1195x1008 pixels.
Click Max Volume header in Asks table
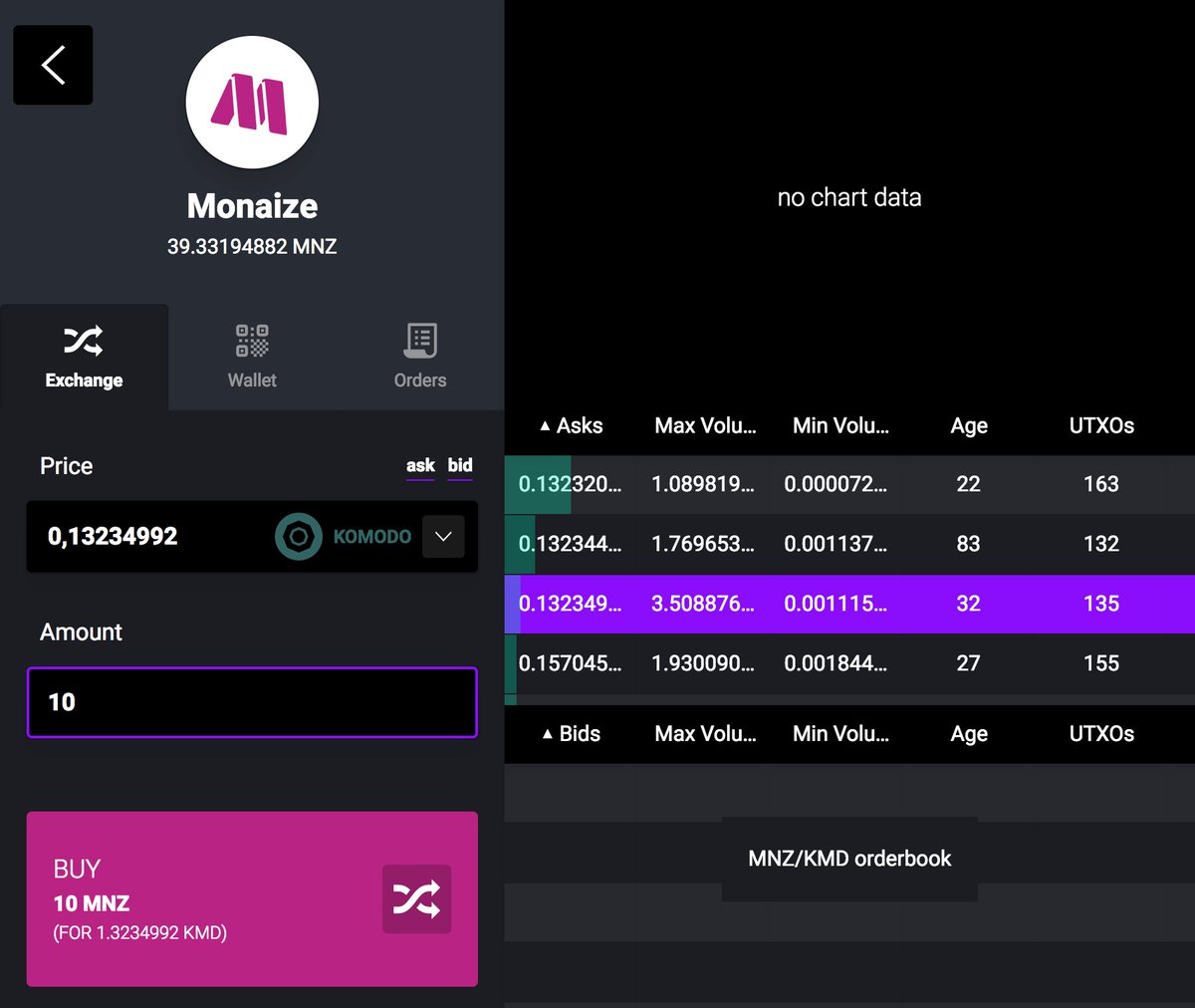(x=705, y=426)
